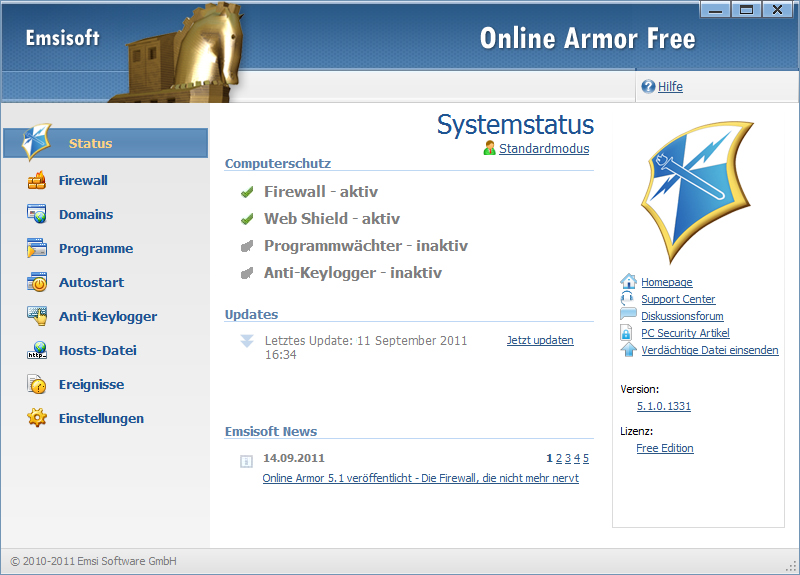The height and width of the screenshot is (575, 800).
Task: Open the Hosts-Datei section
Action: tap(97, 351)
